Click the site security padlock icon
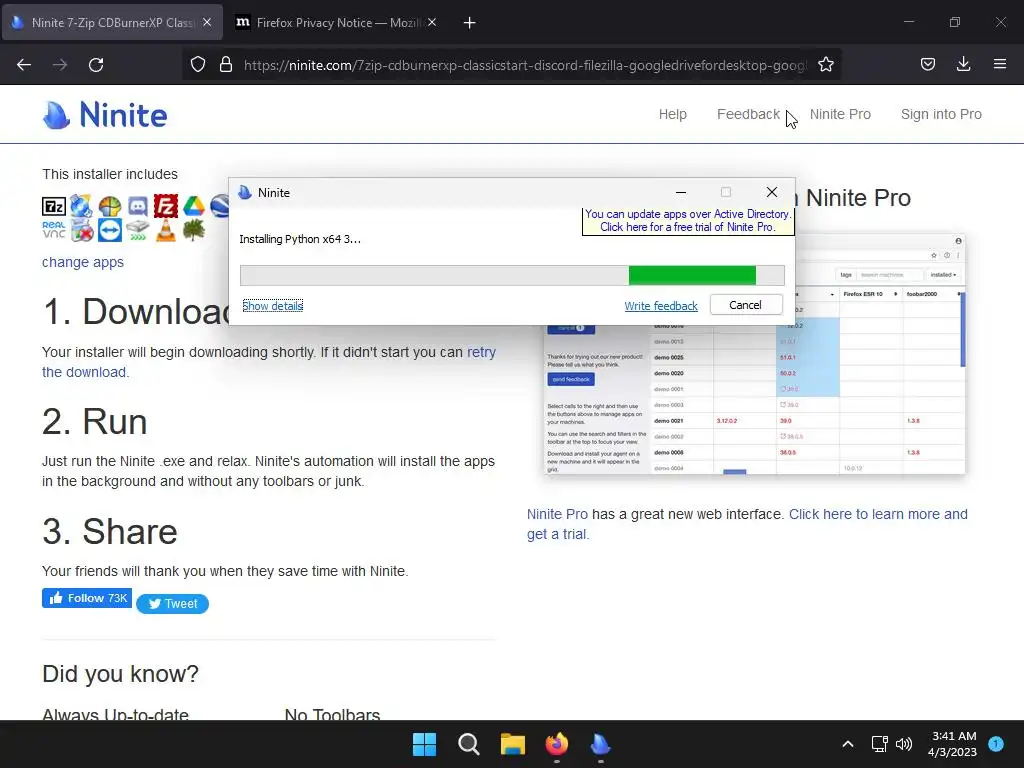The image size is (1024, 768). tap(226, 65)
